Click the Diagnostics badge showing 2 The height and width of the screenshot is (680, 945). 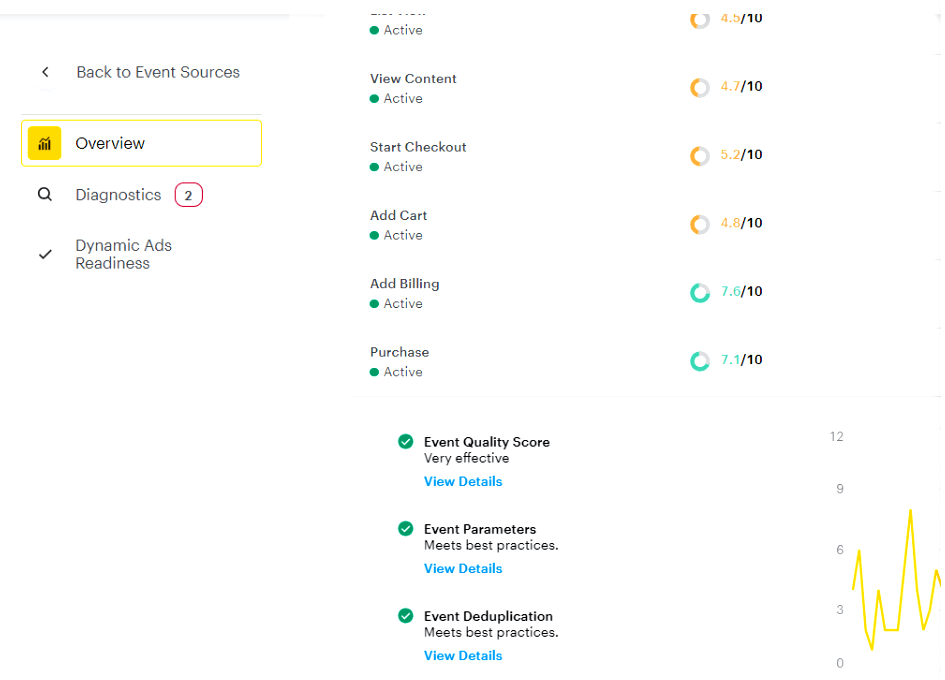point(189,195)
